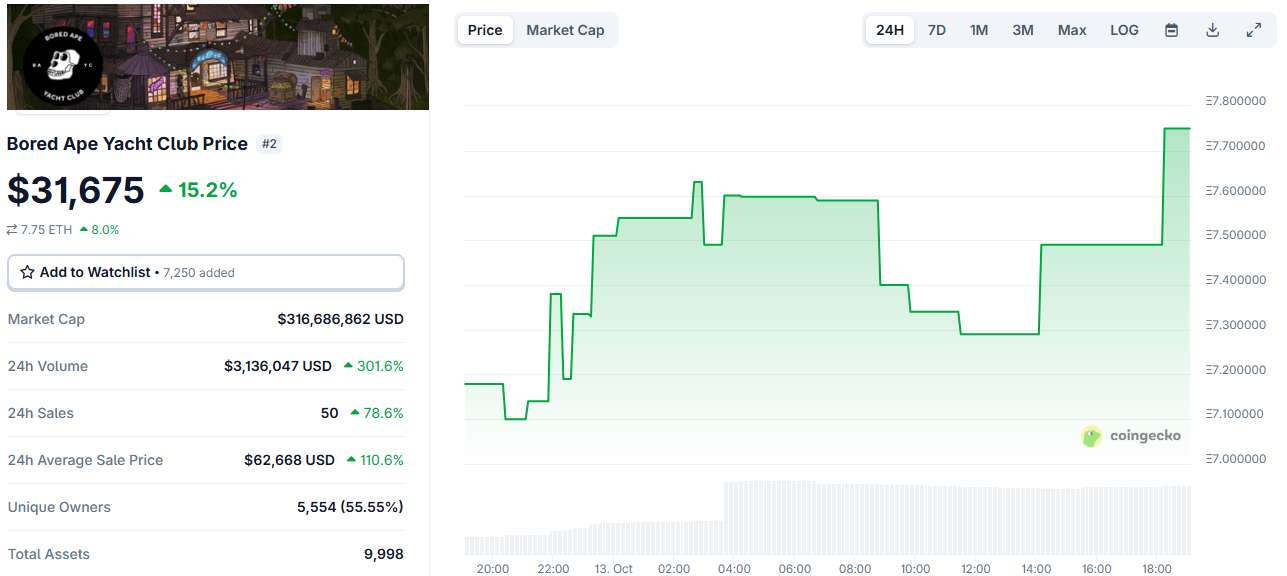This screenshot has width=1287, height=576.
Task: Switch chart to Market Cap view
Action: pos(565,30)
